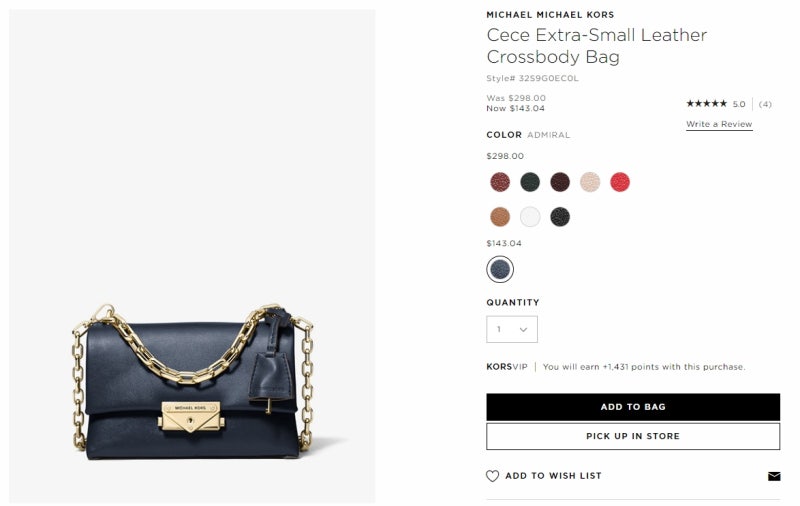Viewport: 800px width, 506px height.
Task: Click the Add to Bag button
Action: [x=633, y=407]
